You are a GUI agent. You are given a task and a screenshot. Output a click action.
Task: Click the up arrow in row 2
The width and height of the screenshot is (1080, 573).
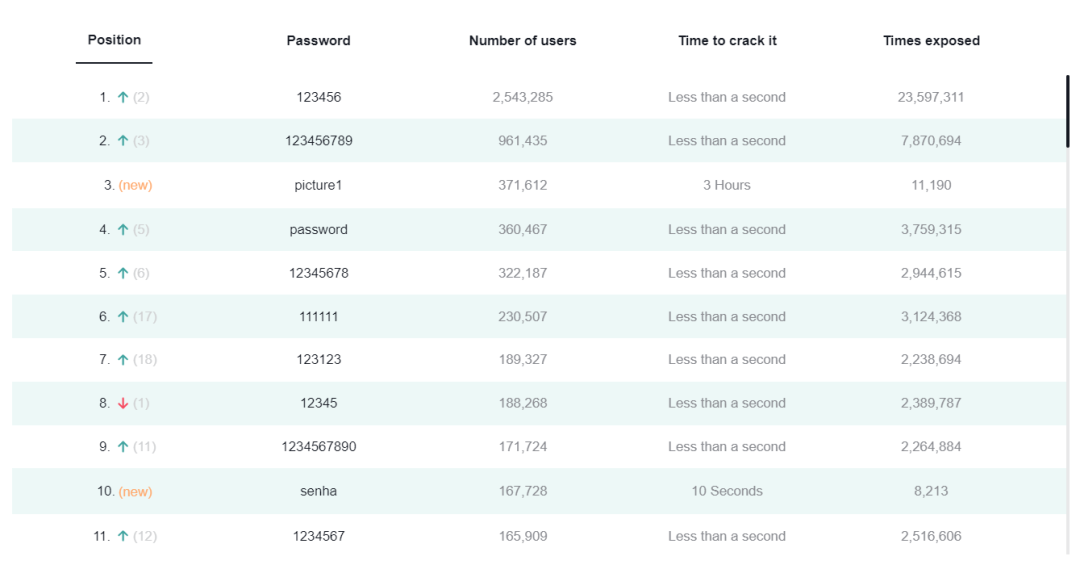pos(123,140)
